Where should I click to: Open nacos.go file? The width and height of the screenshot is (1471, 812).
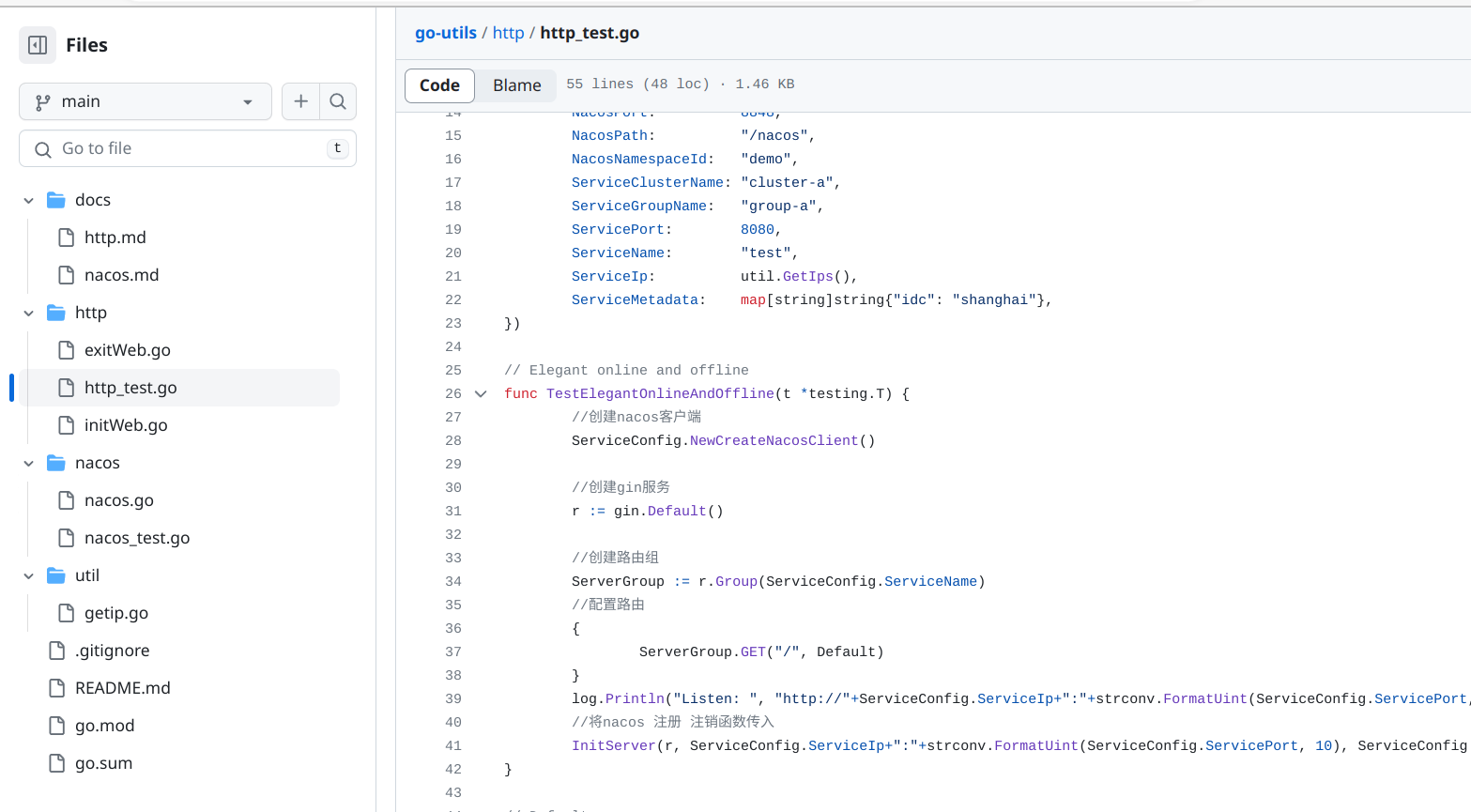[x=118, y=500]
